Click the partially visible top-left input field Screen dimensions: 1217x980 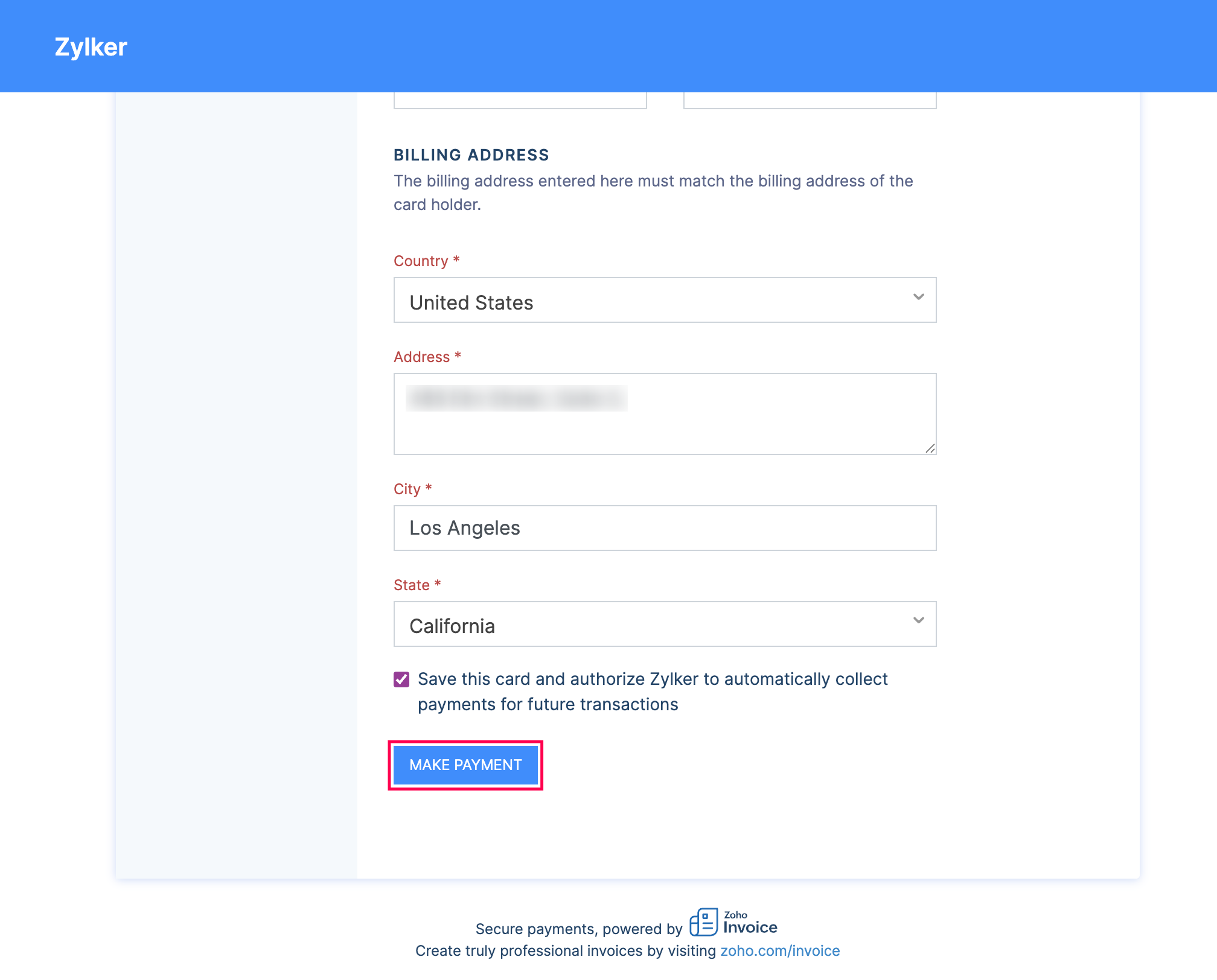tap(520, 100)
